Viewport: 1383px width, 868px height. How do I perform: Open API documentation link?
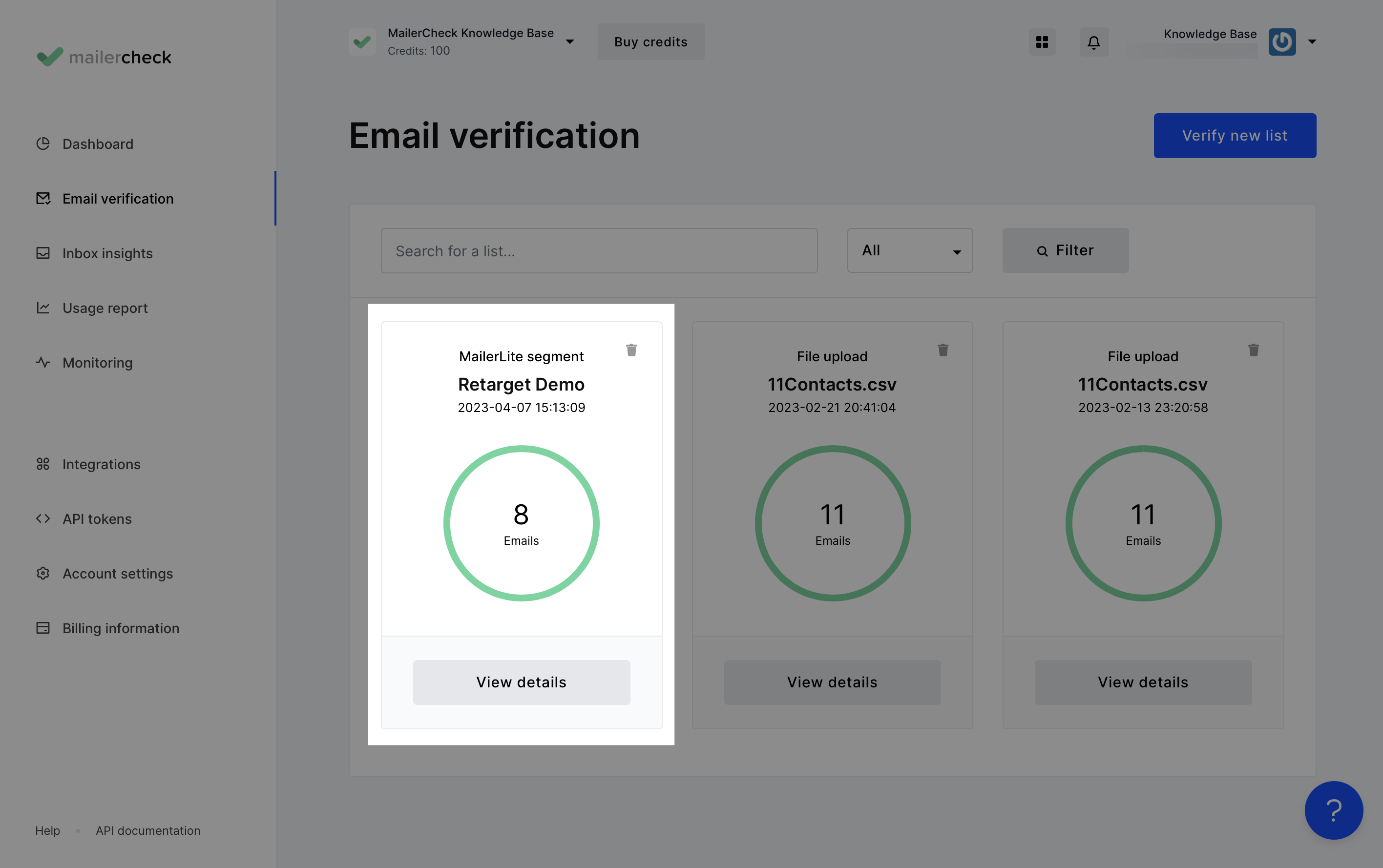coord(148,831)
